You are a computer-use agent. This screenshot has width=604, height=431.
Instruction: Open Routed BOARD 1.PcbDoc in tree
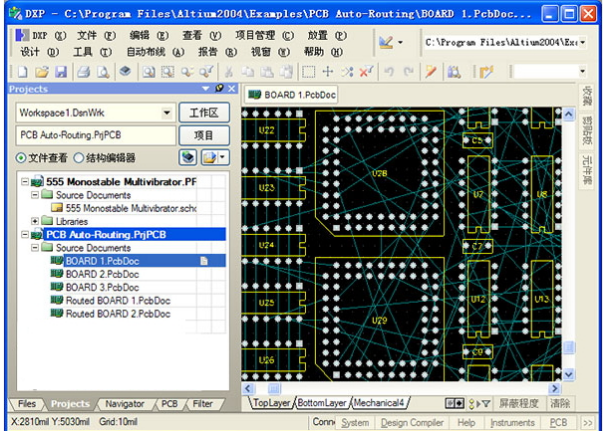118,300
